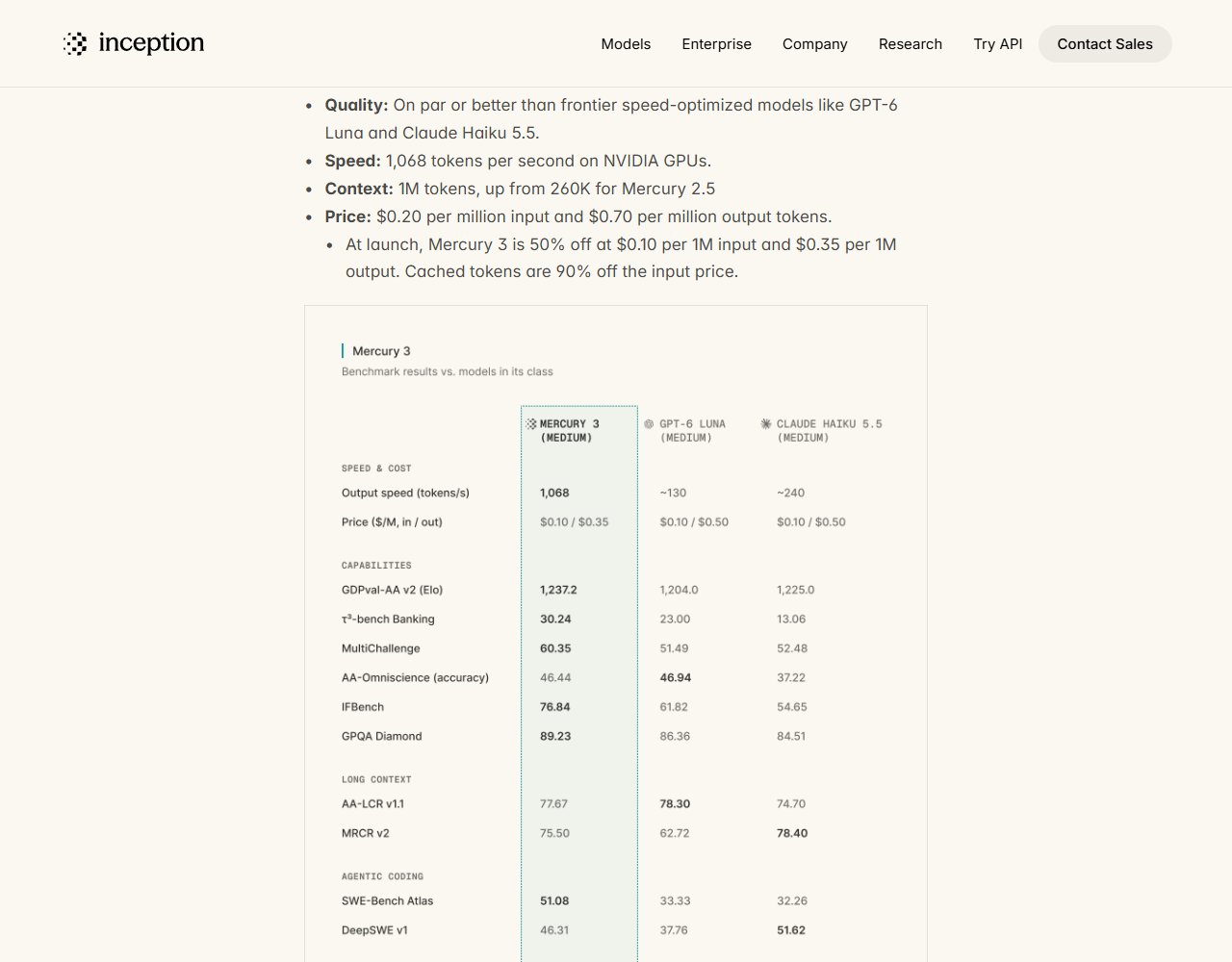Click the "AA-Omniscience (accuracy)" row label
The height and width of the screenshot is (962, 1232).
pyautogui.click(x=415, y=677)
